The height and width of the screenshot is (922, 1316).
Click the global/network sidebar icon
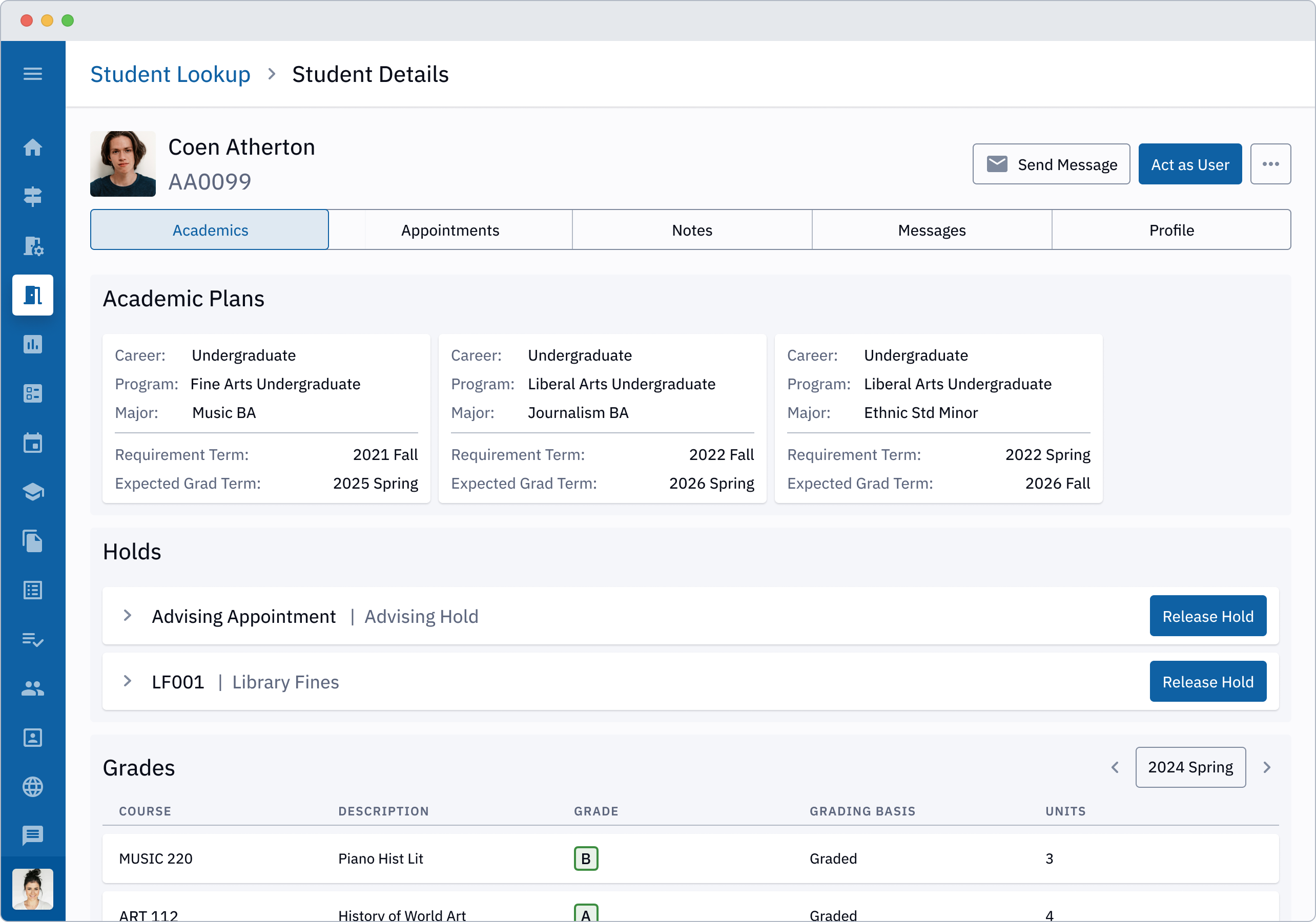(x=33, y=785)
